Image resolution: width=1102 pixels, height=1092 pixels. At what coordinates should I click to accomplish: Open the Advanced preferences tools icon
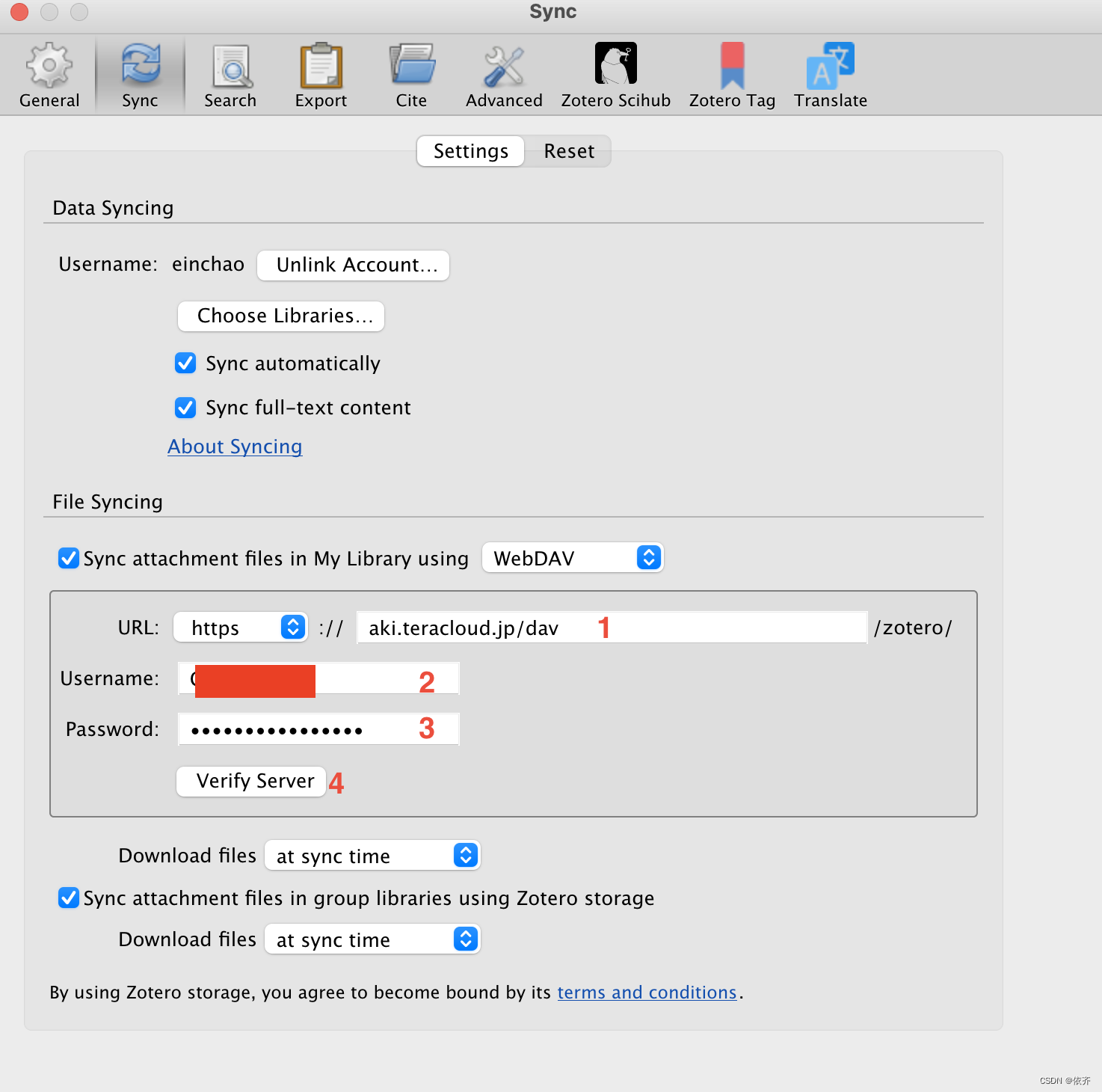click(x=504, y=76)
